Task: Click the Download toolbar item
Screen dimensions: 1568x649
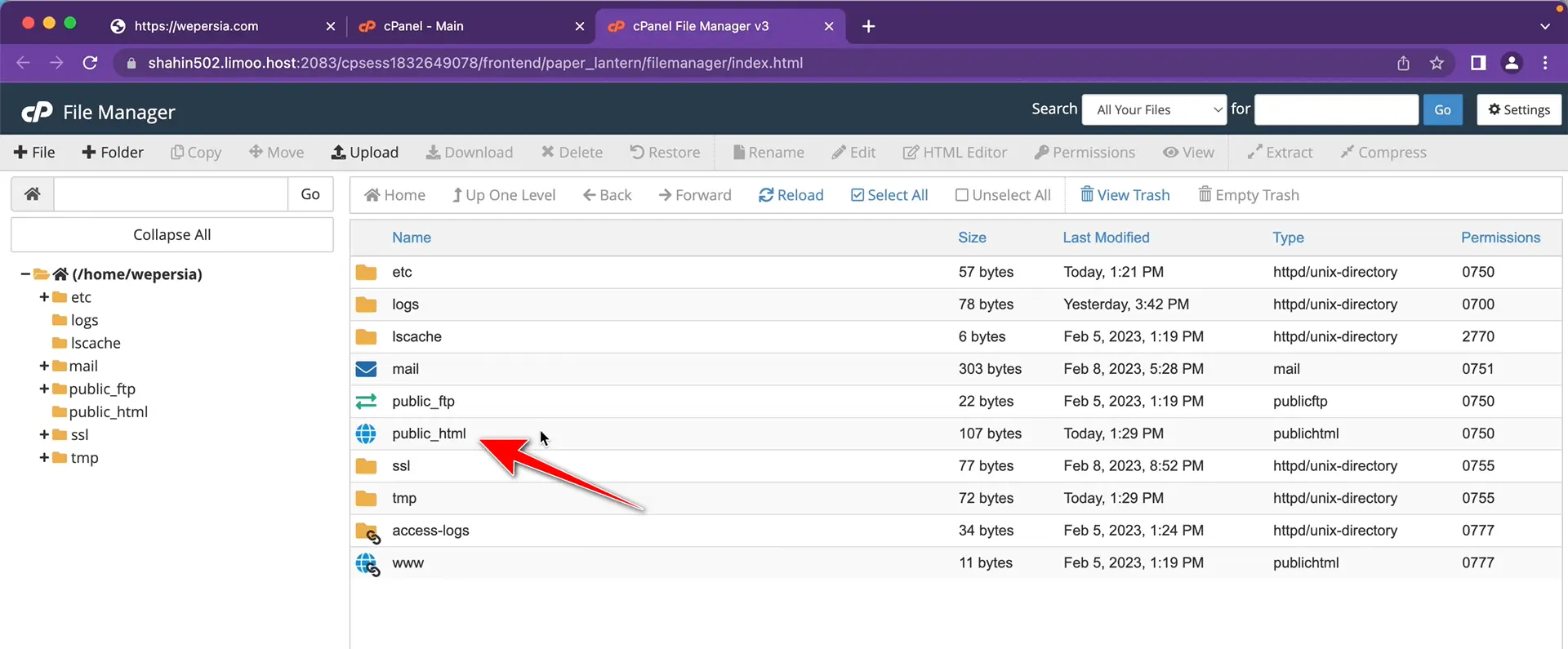Action: coord(470,153)
